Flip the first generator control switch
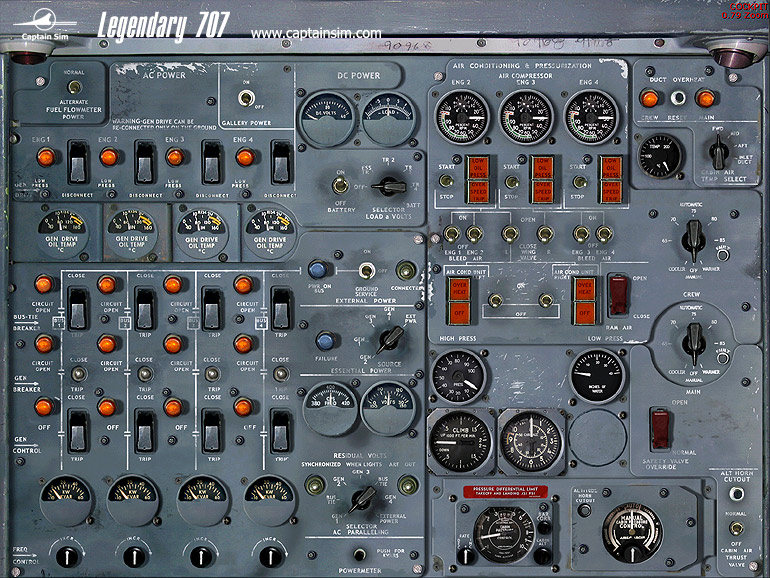 click(x=78, y=432)
